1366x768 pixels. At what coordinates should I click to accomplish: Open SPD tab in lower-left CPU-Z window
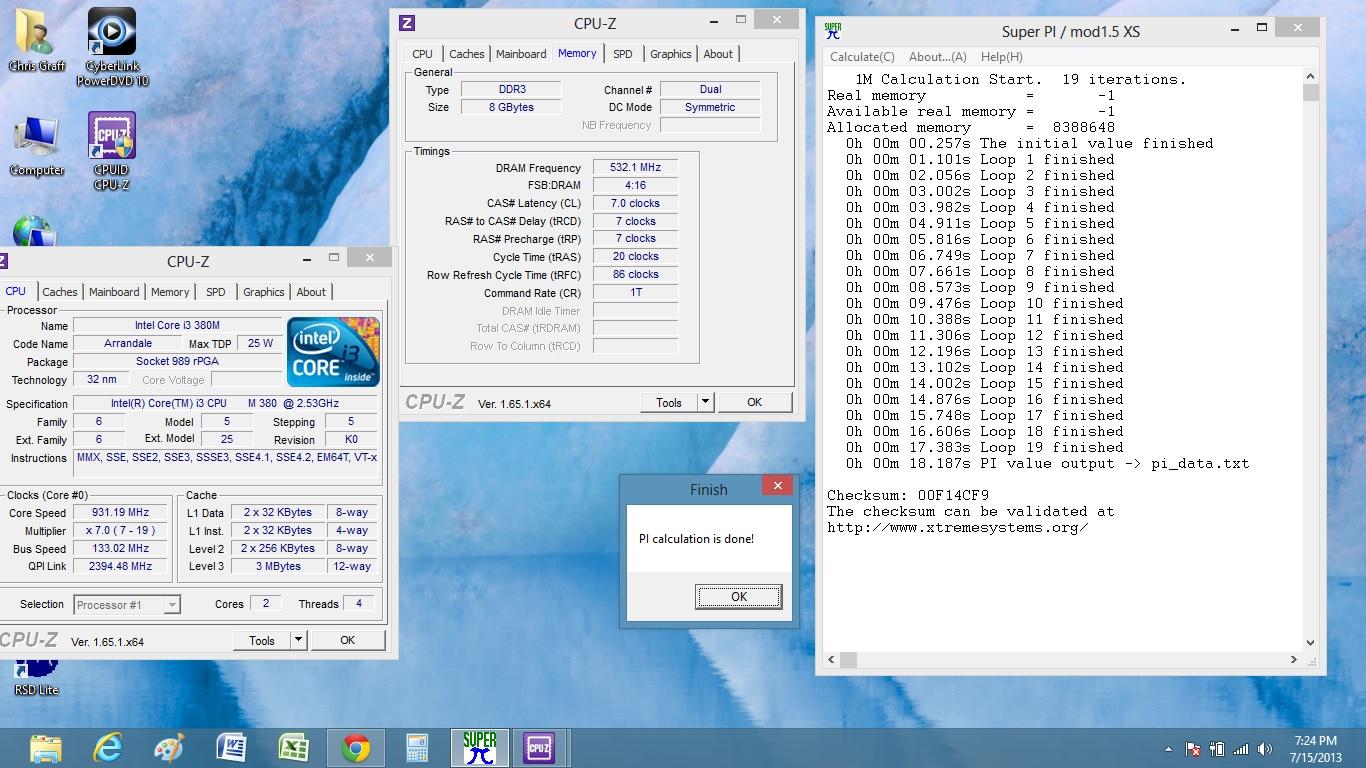point(216,292)
